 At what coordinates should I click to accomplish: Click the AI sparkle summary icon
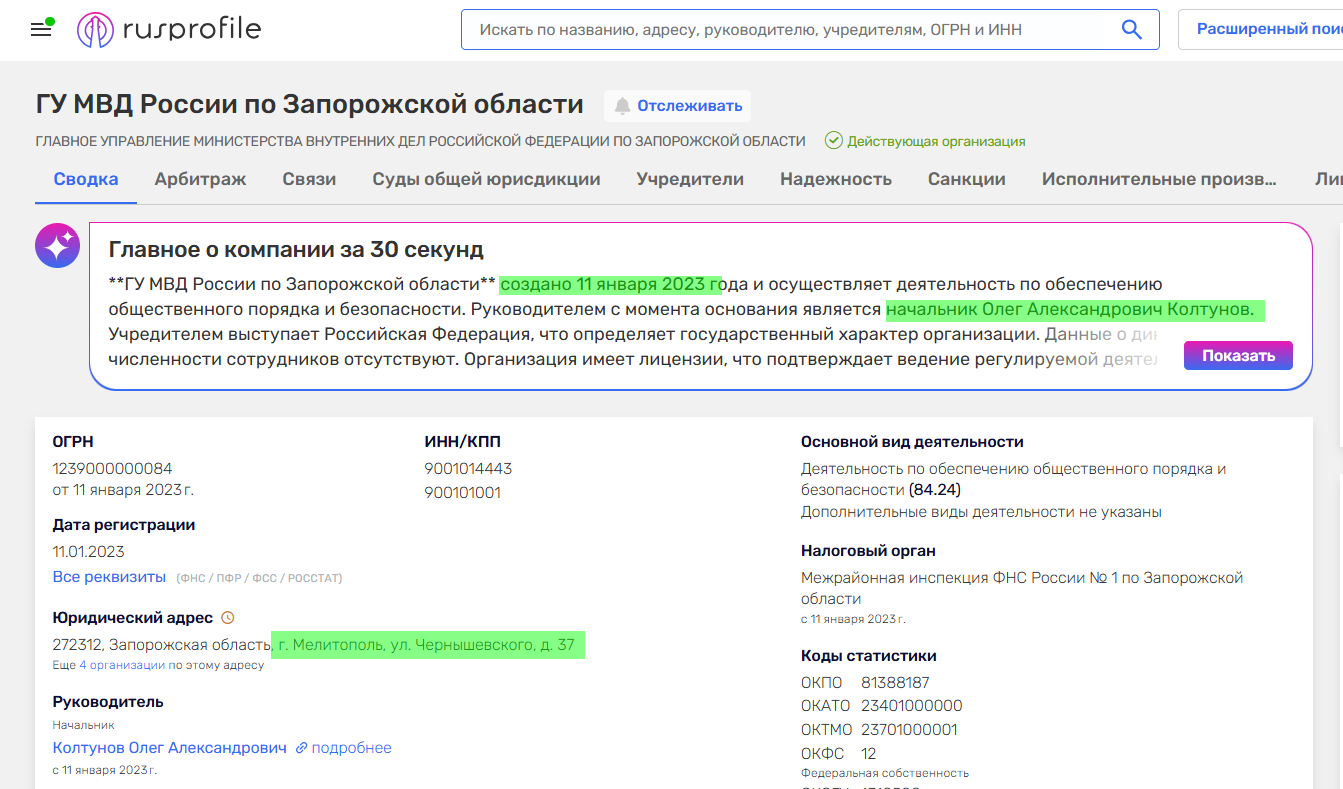coord(57,245)
